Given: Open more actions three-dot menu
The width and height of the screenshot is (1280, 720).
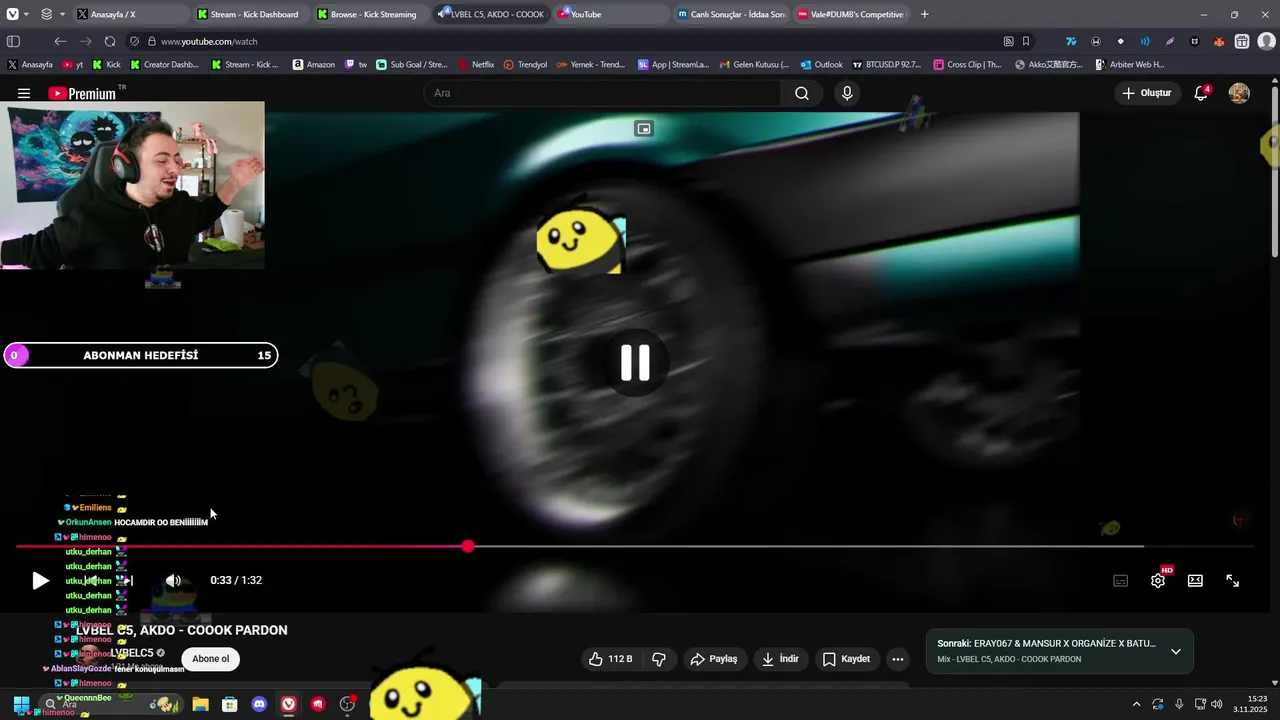Looking at the screenshot, I should (x=898, y=659).
